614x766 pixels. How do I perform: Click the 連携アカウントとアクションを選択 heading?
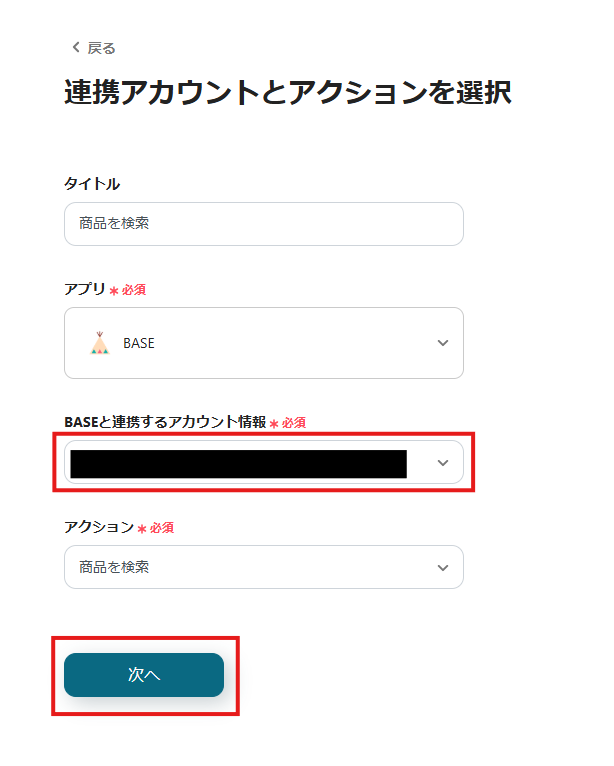[x=288, y=92]
